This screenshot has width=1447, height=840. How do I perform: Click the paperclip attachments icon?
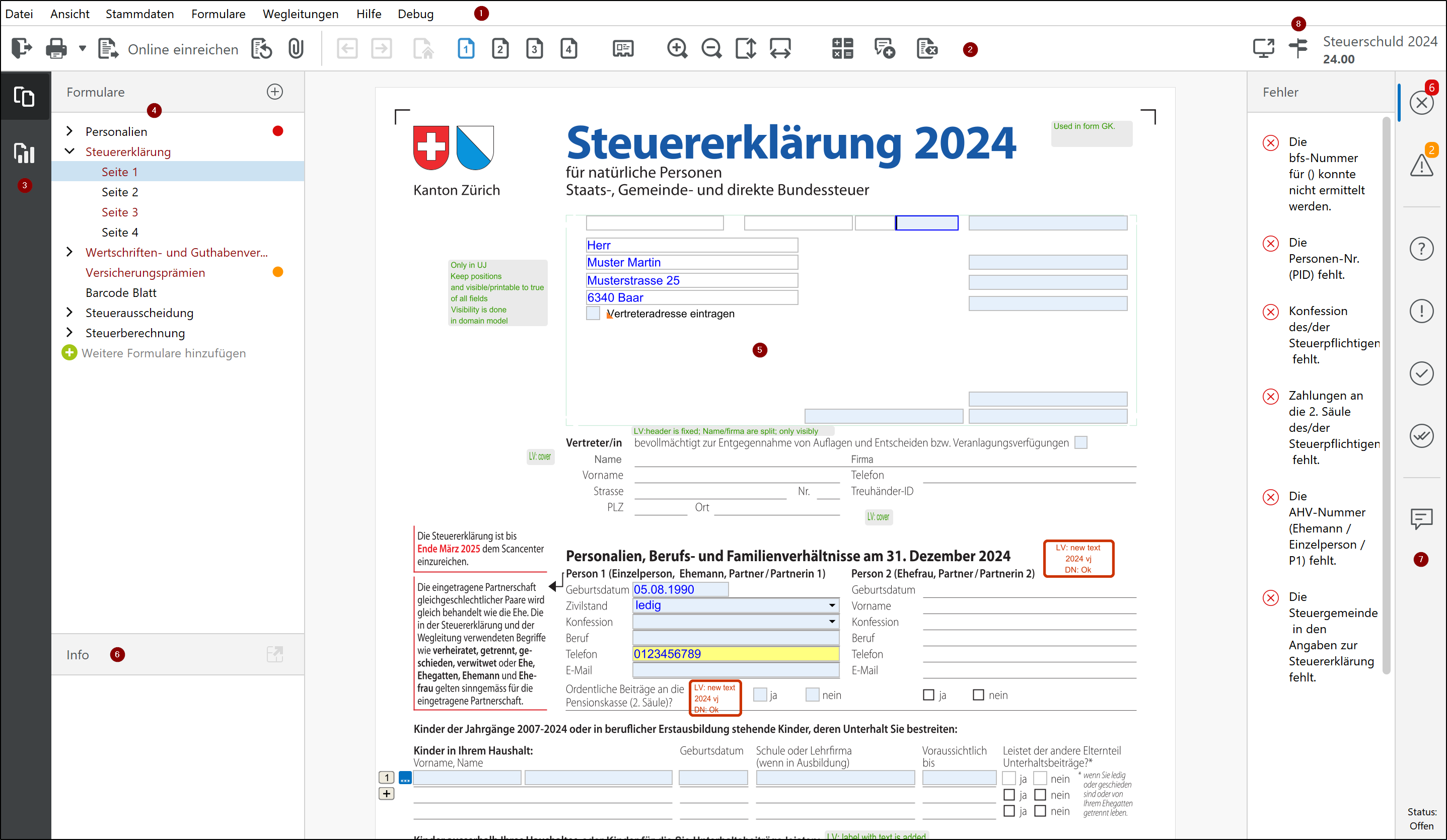pyautogui.click(x=296, y=49)
